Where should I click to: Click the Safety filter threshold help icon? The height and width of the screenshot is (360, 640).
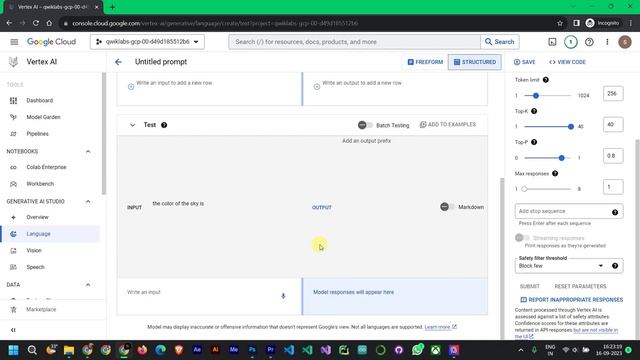(615, 266)
